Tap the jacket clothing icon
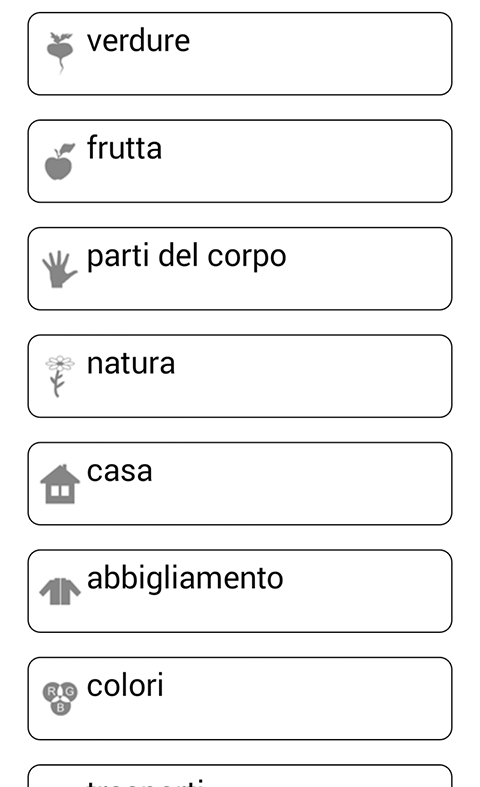The image size is (480, 787). 60,591
